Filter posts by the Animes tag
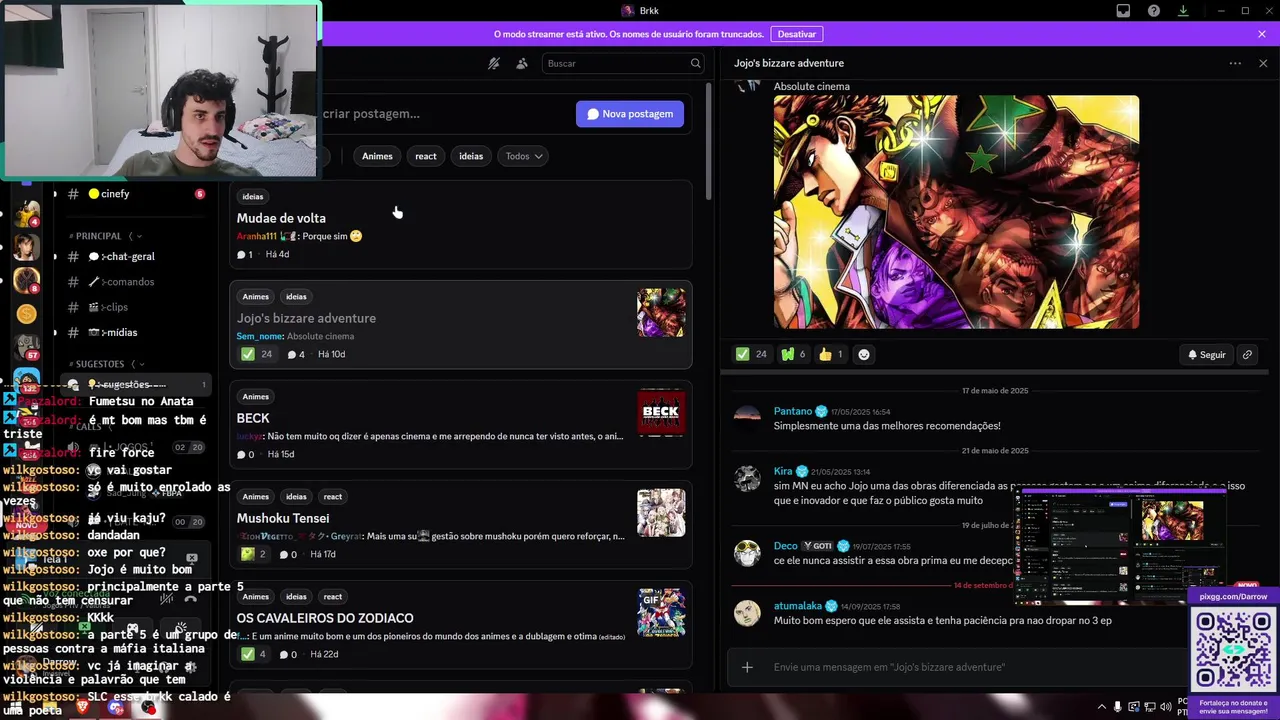 [x=377, y=156]
